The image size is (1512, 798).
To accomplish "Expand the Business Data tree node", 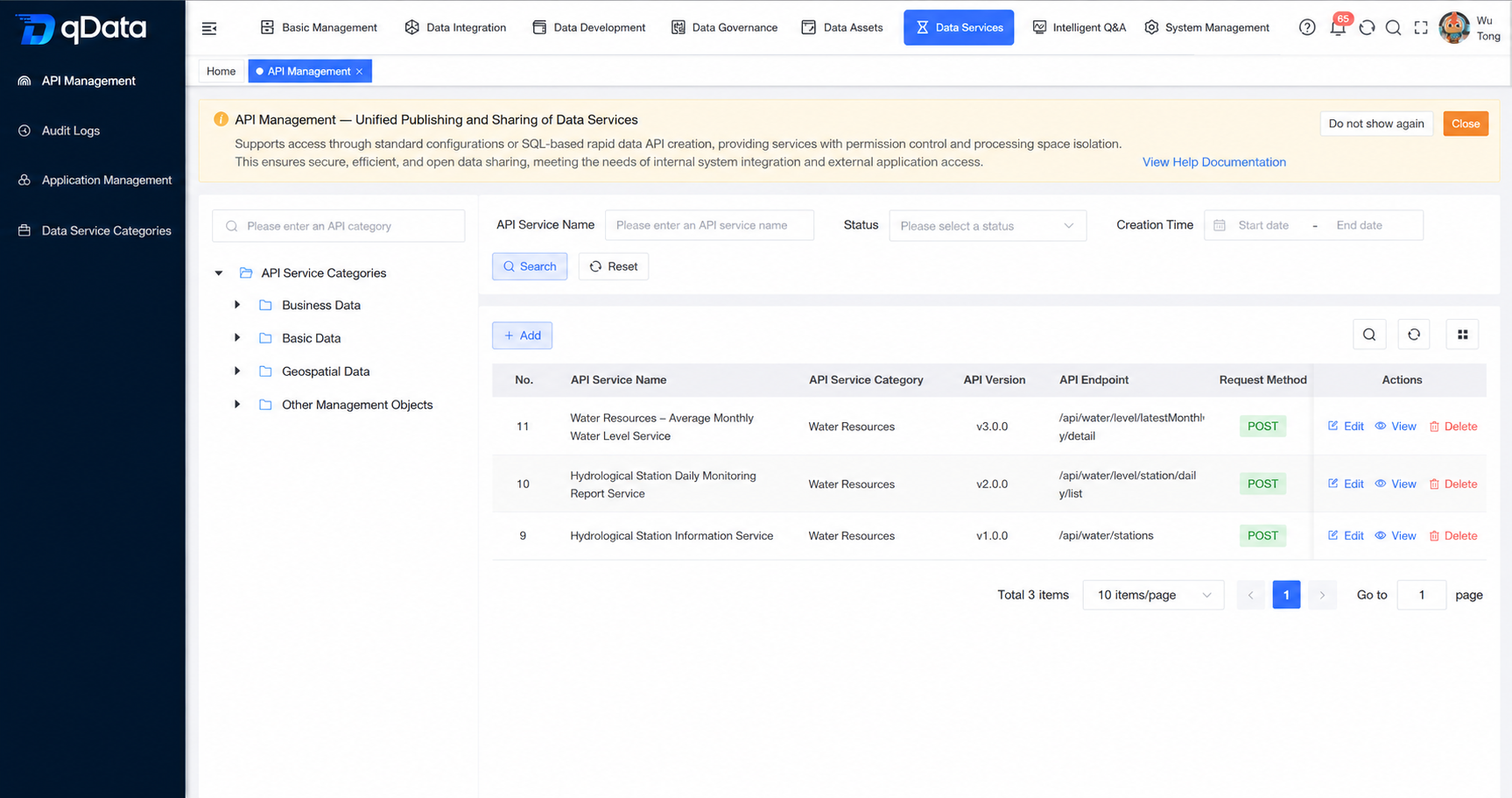I will (237, 305).
